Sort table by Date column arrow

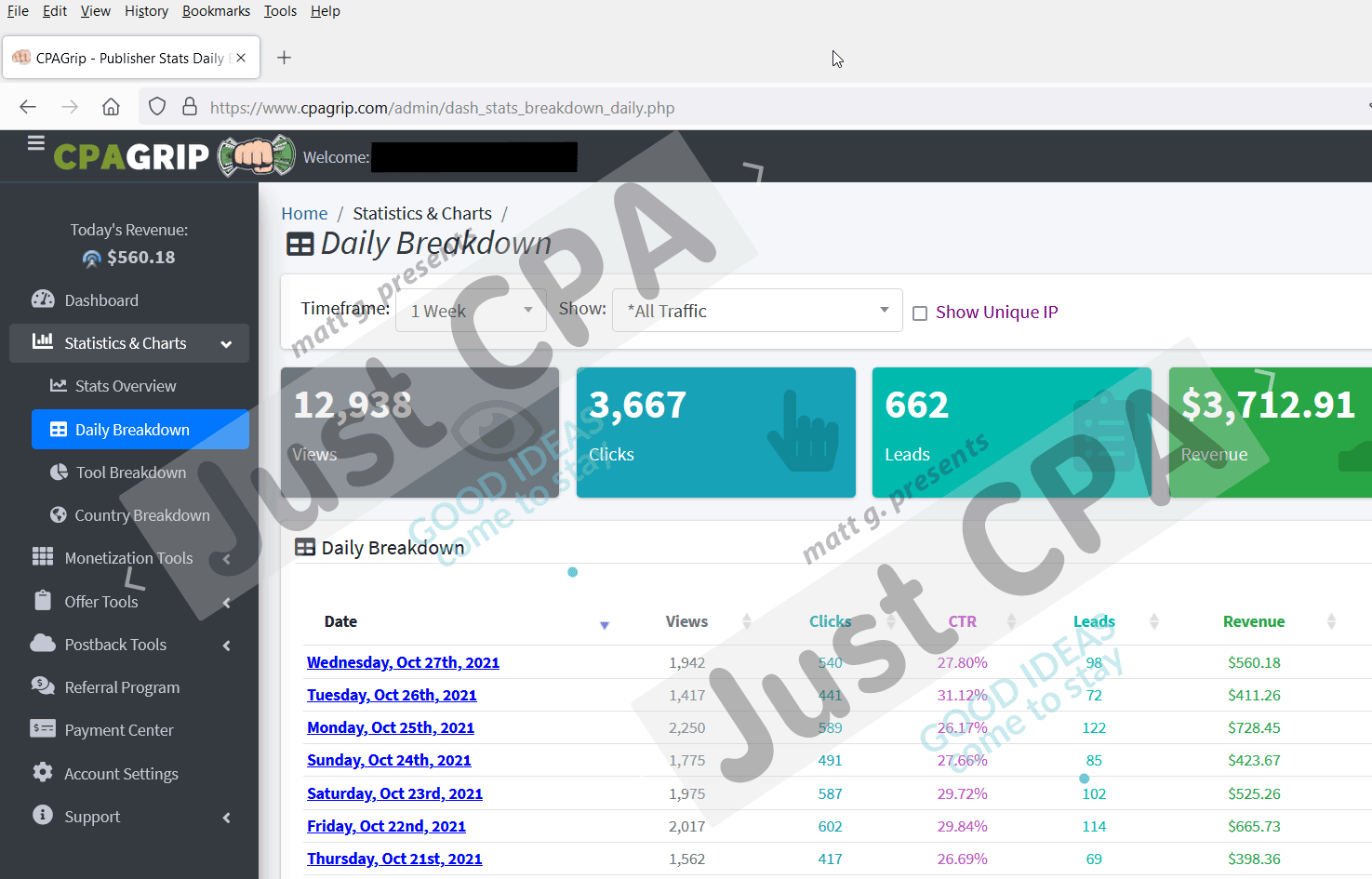pyautogui.click(x=605, y=625)
